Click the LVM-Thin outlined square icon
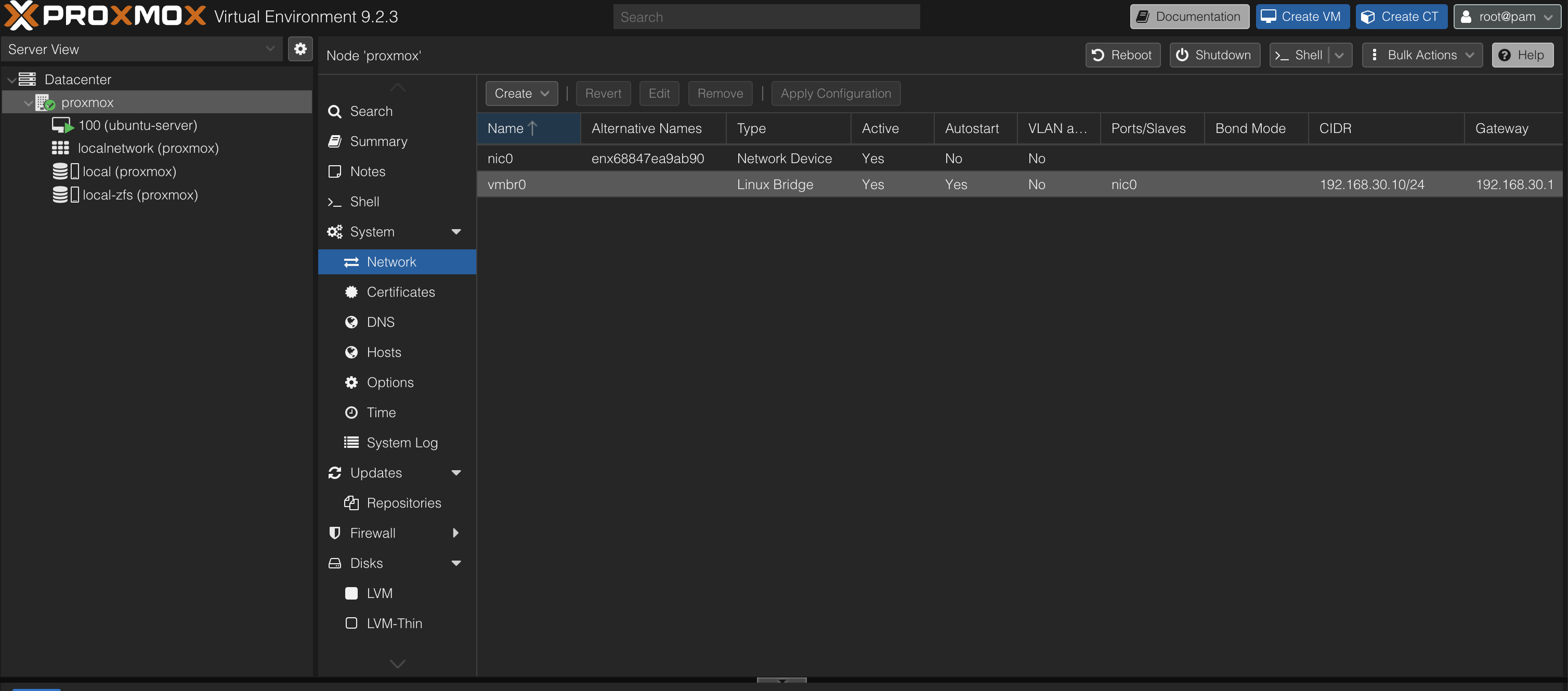This screenshot has height=691, width=1568. tap(351, 623)
